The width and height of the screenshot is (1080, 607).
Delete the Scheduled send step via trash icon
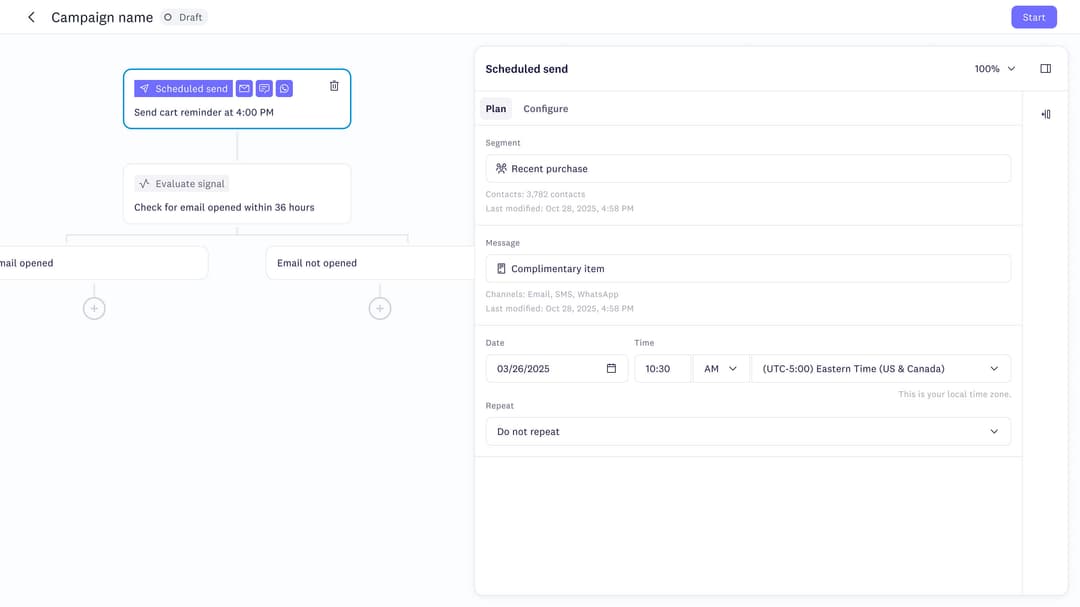tap(334, 86)
